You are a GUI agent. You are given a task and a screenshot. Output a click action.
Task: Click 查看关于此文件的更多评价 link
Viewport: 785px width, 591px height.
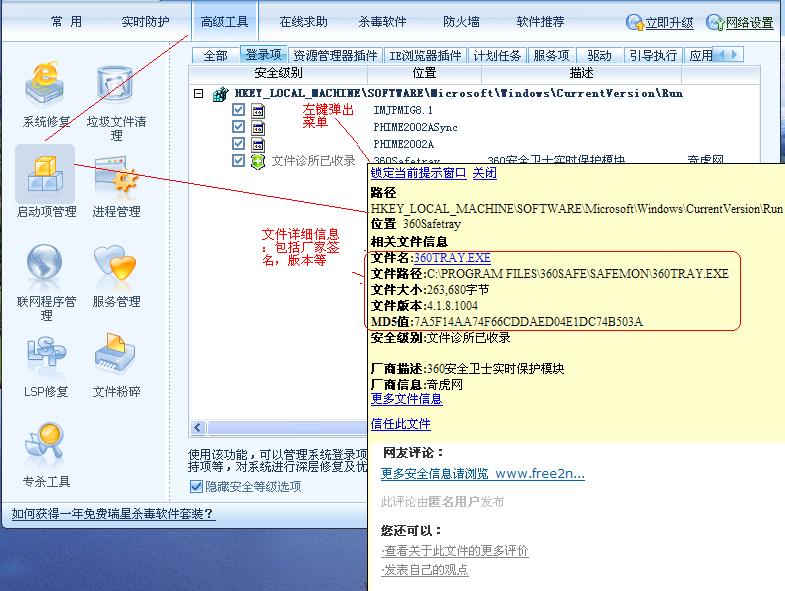(x=455, y=551)
